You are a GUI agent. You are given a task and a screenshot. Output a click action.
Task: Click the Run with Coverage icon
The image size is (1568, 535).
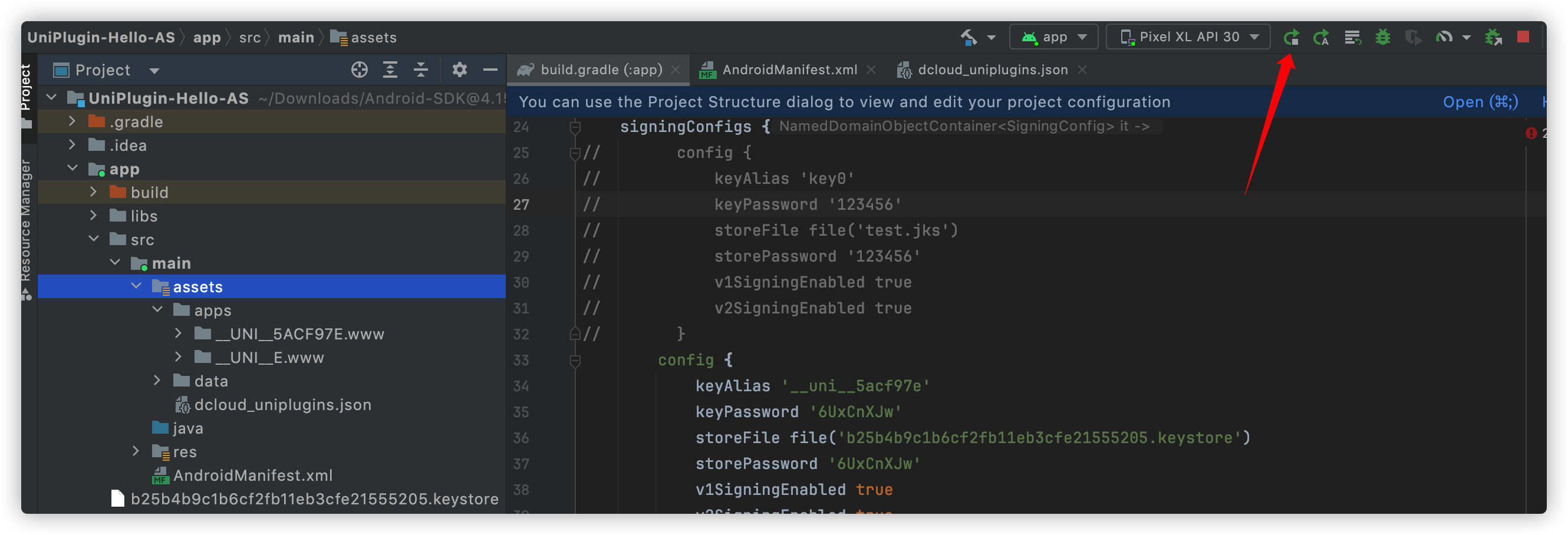tap(1414, 37)
